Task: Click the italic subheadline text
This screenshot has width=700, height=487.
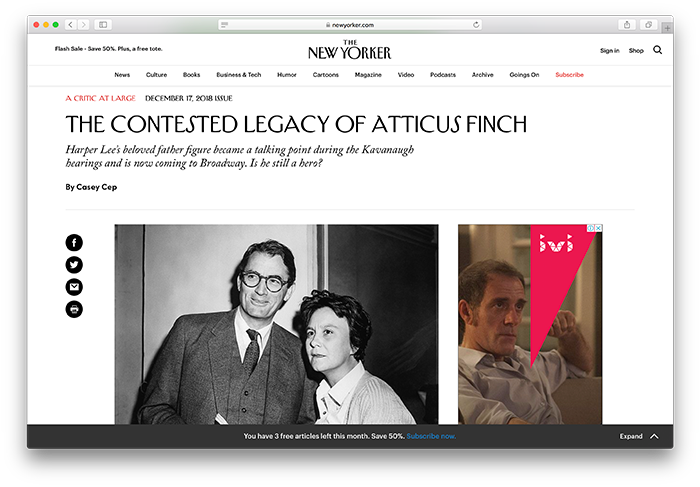Action: point(240,156)
